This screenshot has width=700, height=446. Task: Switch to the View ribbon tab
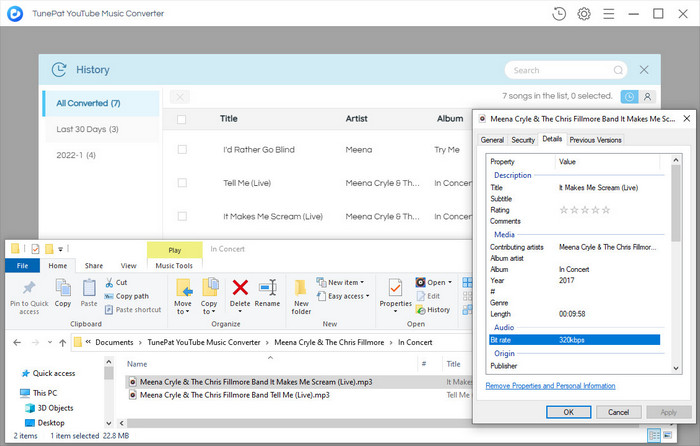tap(129, 266)
